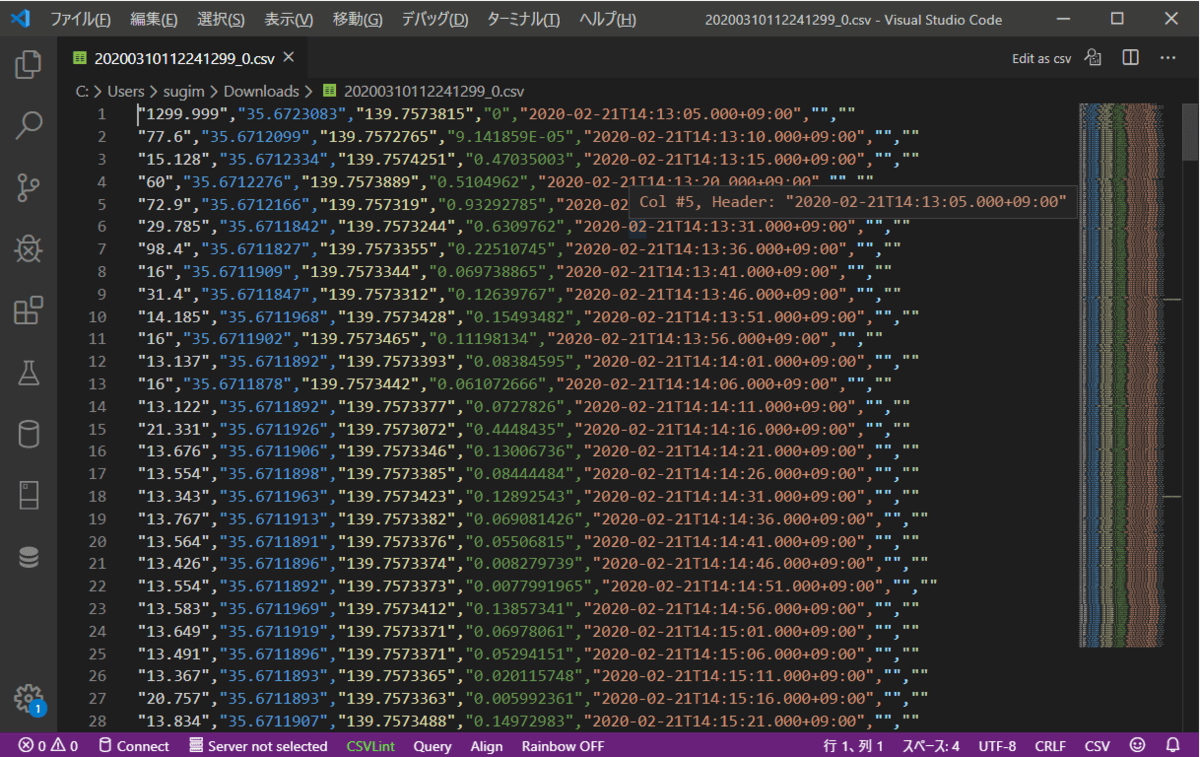
Task: Click the value "0.0077991965" on line 22
Action: (525, 585)
